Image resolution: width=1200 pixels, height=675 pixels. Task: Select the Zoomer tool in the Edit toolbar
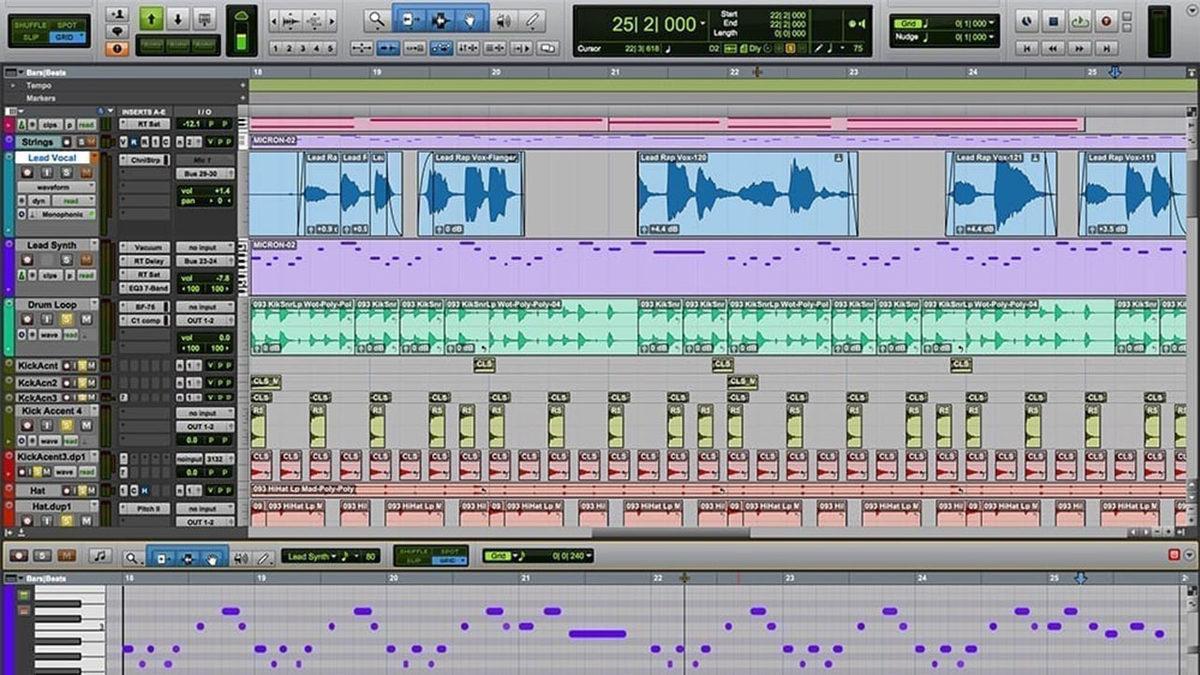(374, 18)
